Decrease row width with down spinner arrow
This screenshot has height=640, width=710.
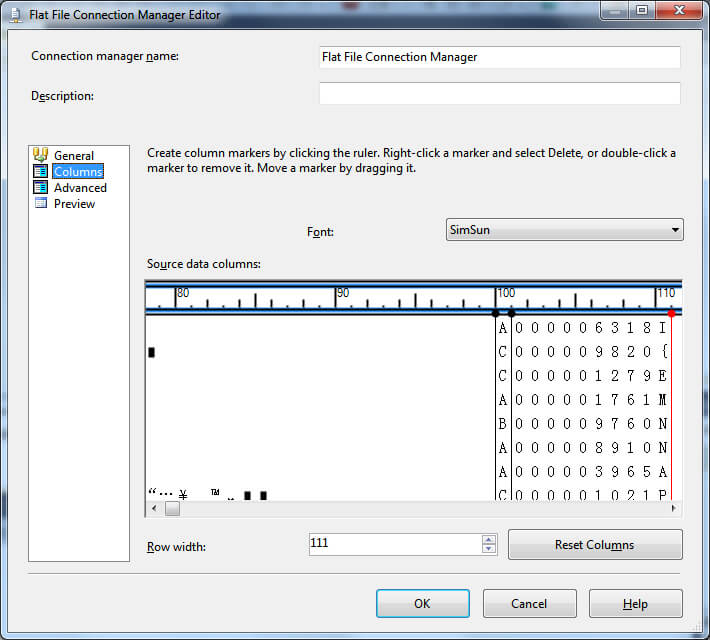[489, 549]
